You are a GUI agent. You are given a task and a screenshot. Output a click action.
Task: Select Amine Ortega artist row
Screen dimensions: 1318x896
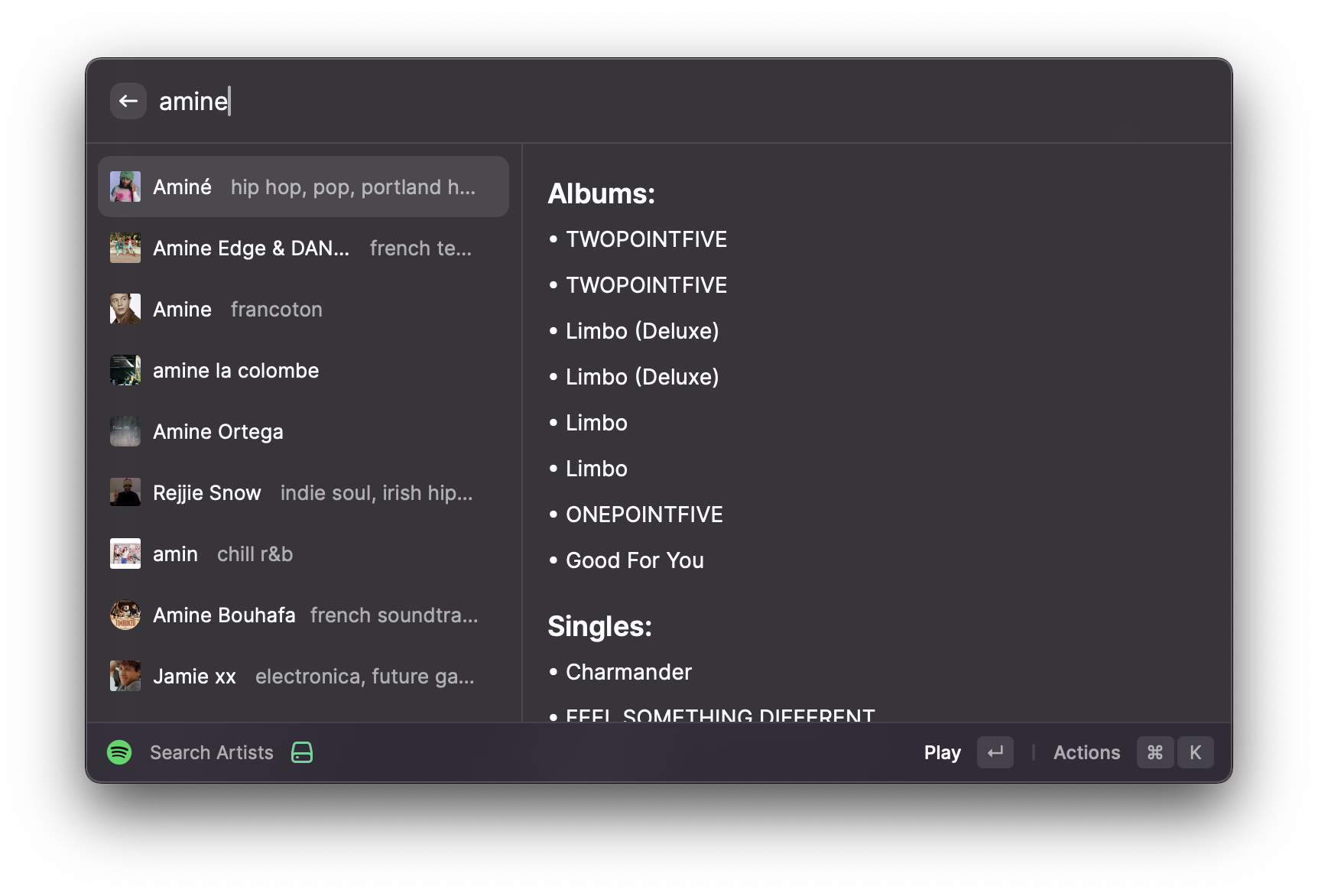point(304,431)
